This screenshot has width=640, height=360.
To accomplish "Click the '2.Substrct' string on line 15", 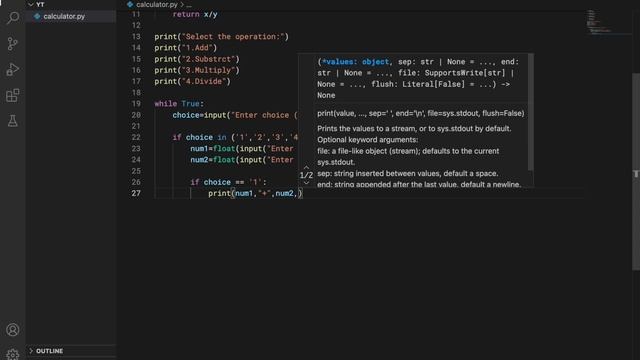I will pos(208,59).
